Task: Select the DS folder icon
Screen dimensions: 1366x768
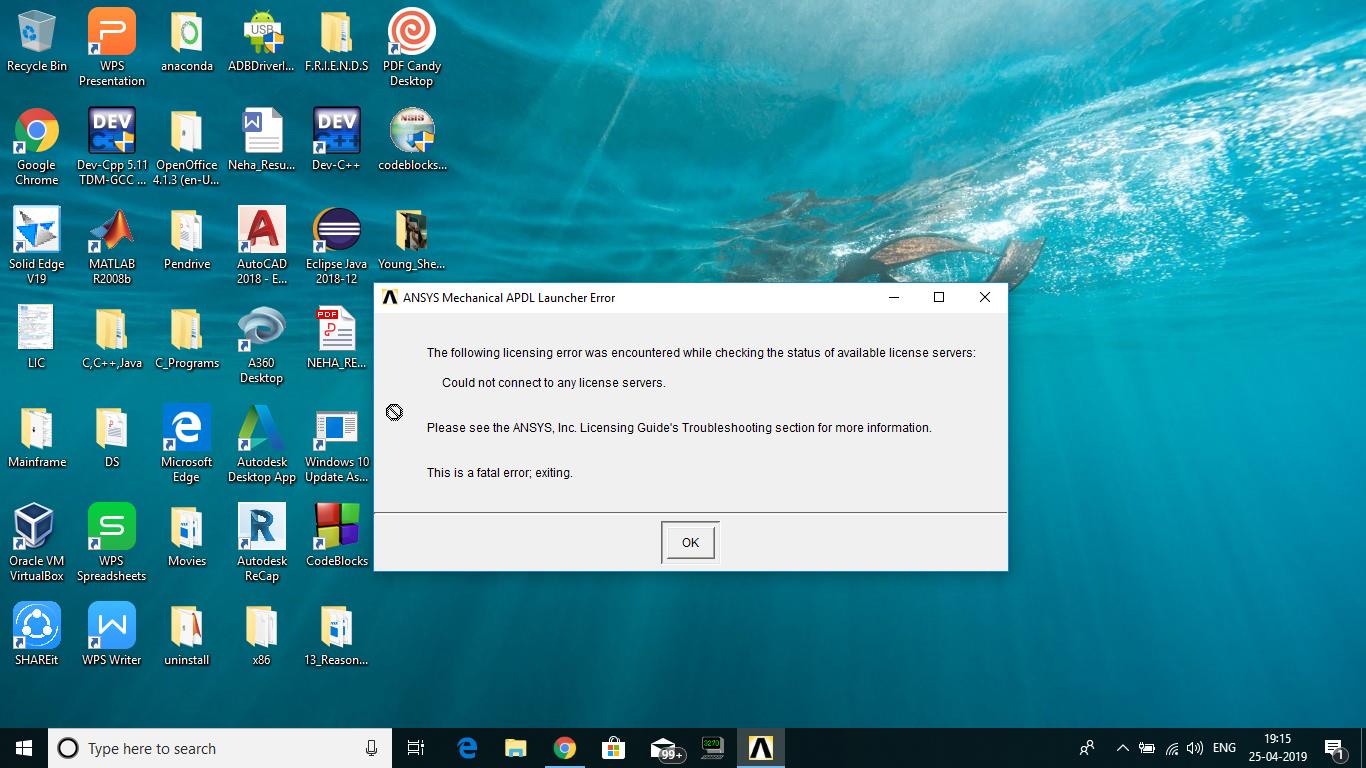Action: tap(112, 437)
